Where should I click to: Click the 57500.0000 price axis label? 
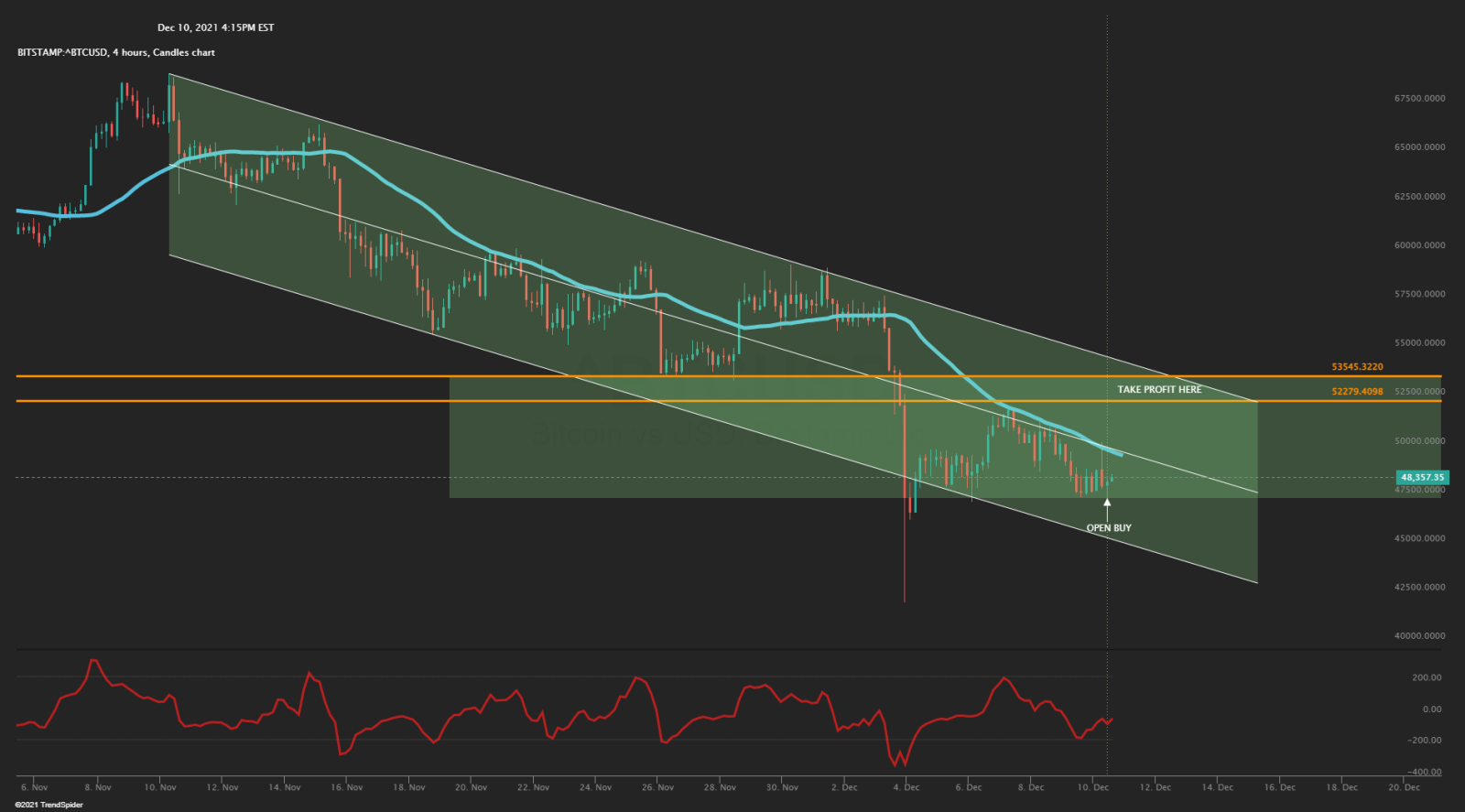[x=1420, y=295]
